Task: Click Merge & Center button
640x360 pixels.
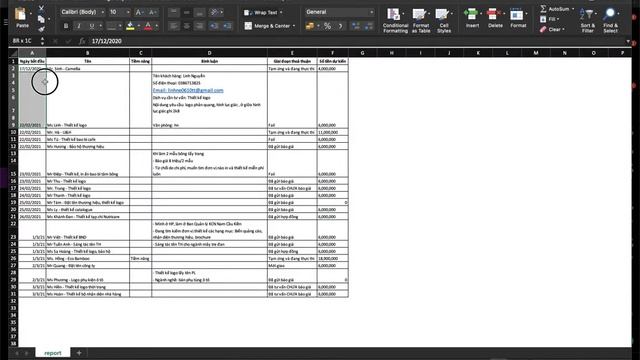Action: [x=267, y=26]
